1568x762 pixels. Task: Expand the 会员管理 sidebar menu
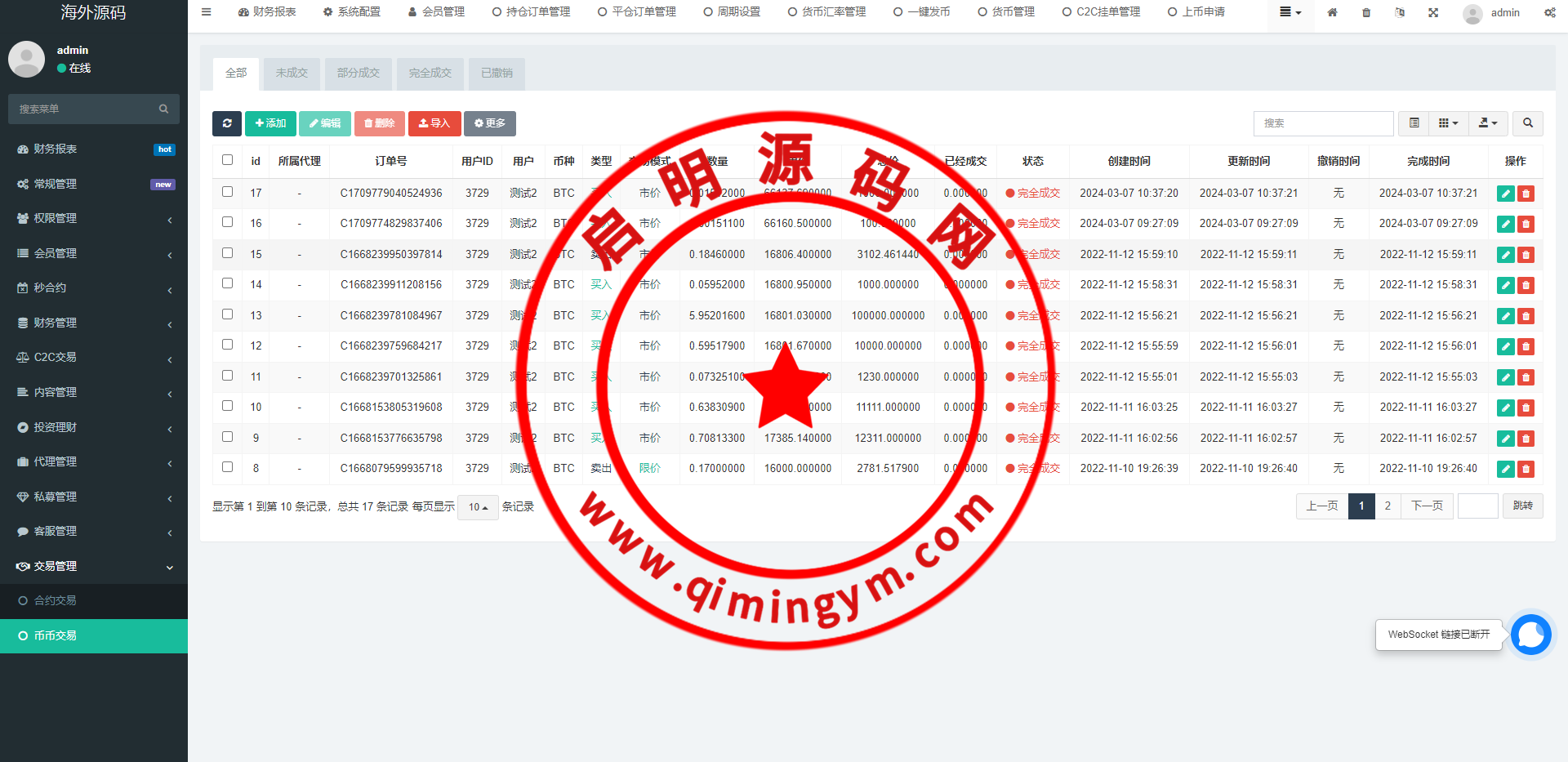[94, 253]
